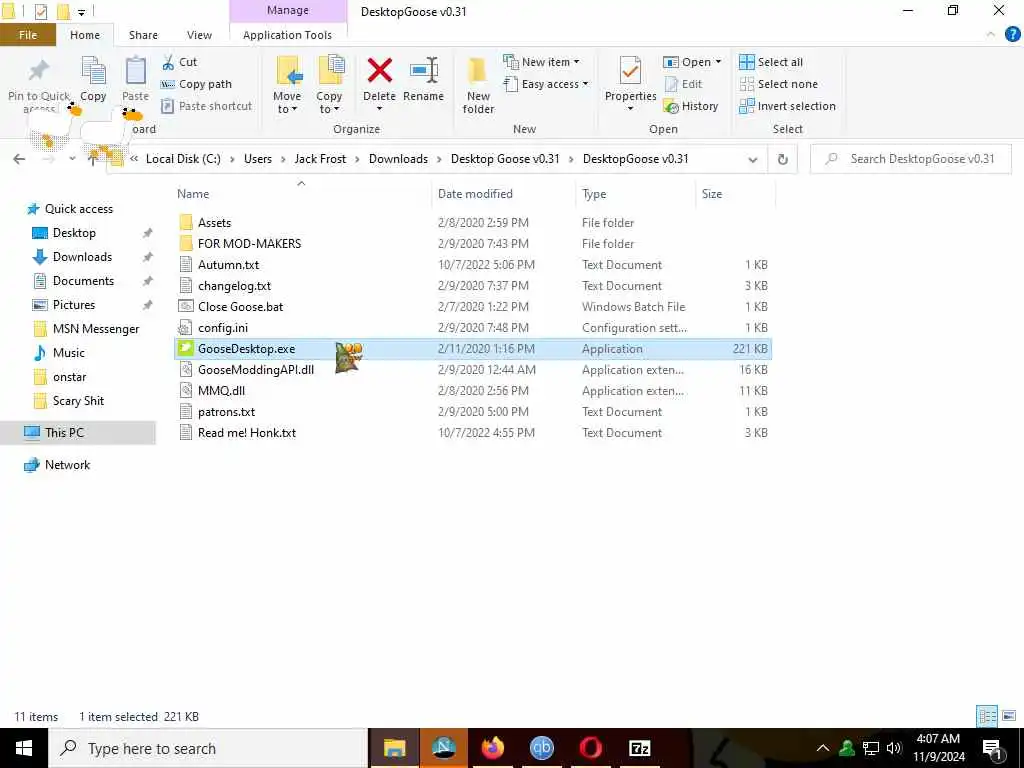The image size is (1024, 768).
Task: Expand the Open button dropdown arrow
Action: pos(718,62)
